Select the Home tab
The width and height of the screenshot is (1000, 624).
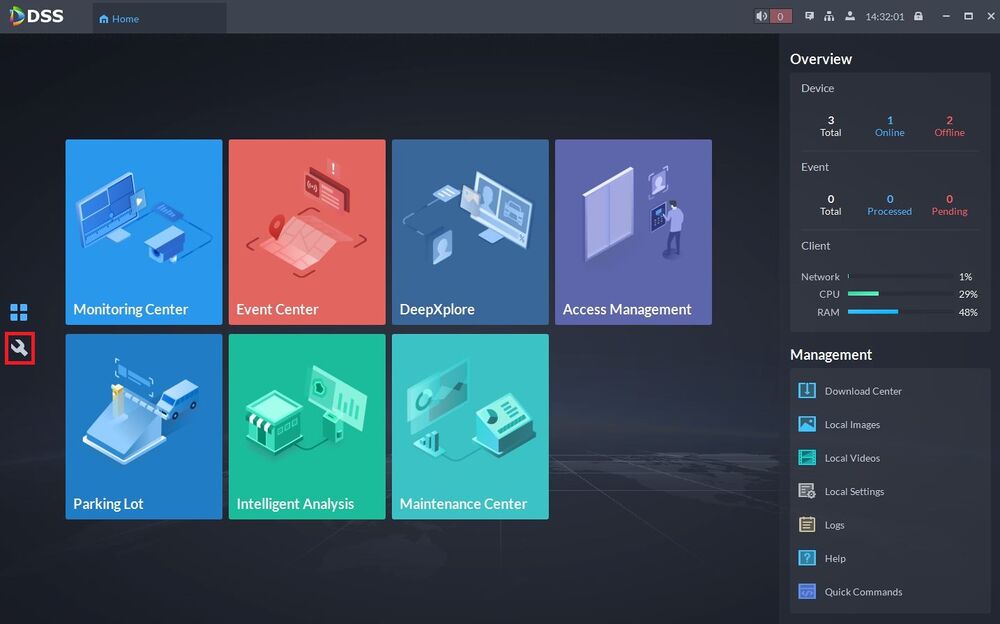[119, 19]
